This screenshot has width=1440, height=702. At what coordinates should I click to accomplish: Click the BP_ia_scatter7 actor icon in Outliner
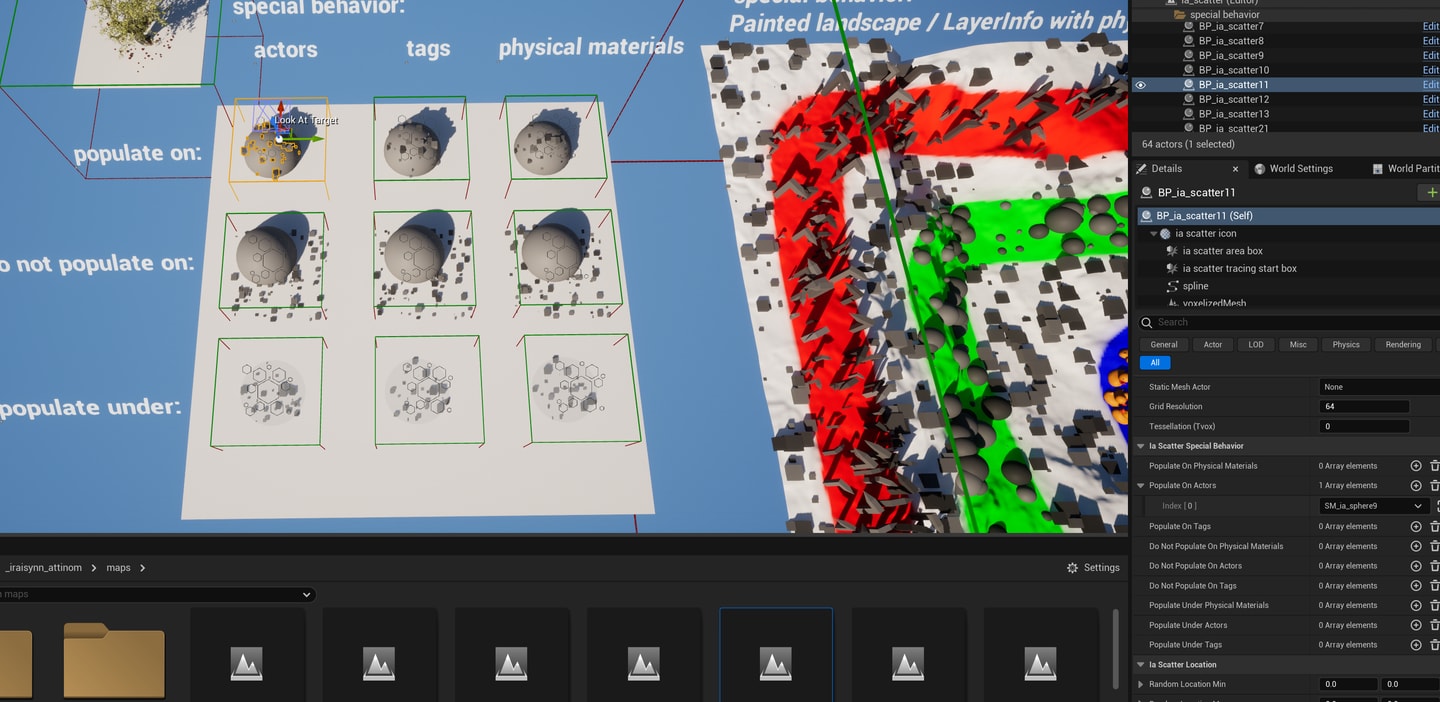pos(1188,27)
